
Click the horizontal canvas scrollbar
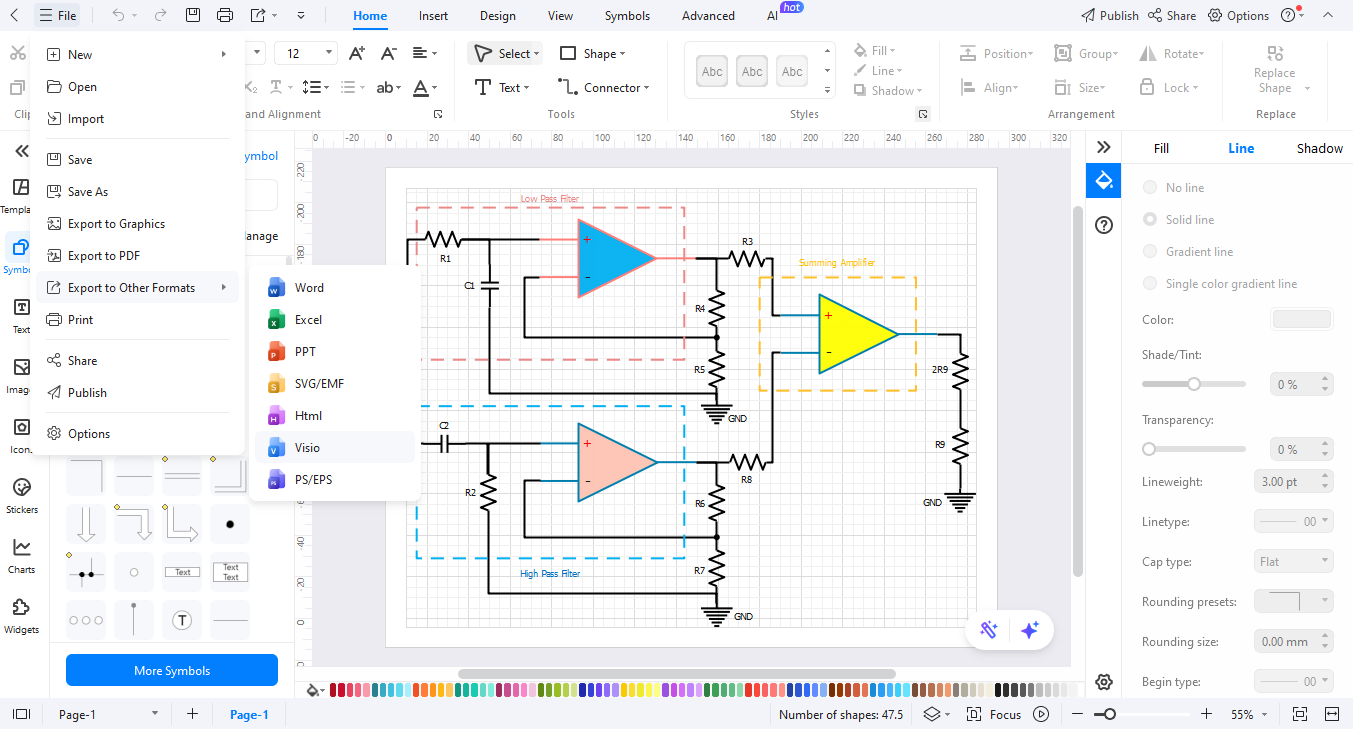[x=676, y=674]
